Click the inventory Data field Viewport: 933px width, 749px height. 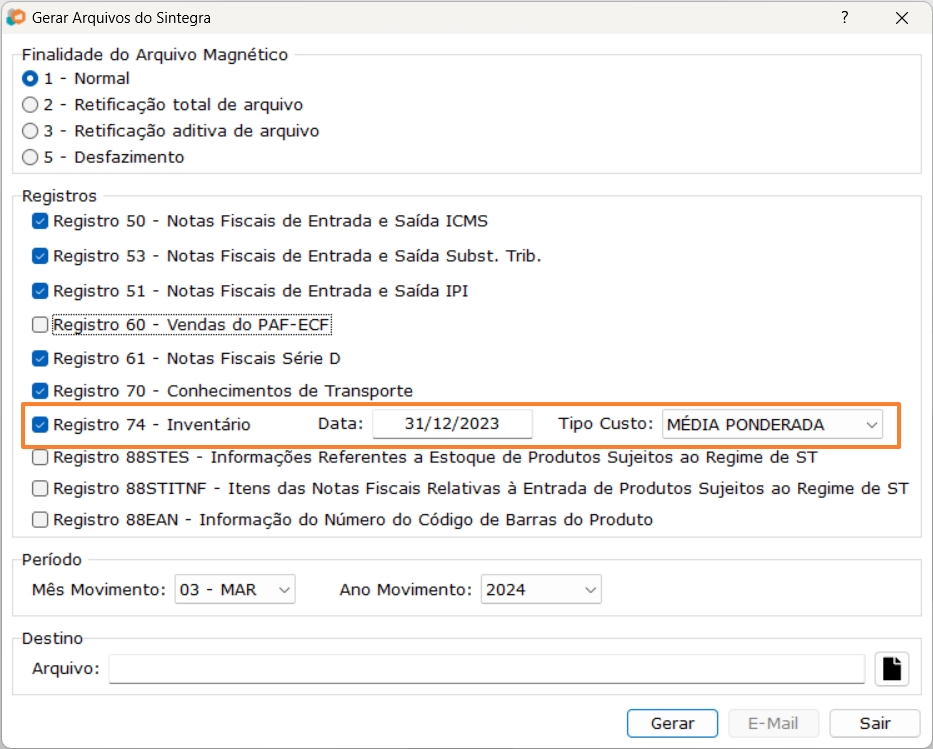[452, 425]
